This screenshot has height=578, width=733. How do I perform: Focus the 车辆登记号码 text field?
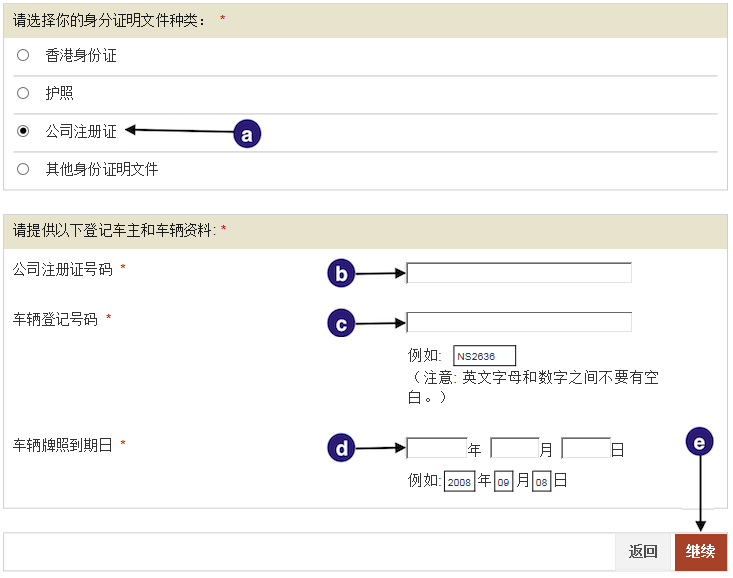point(519,322)
